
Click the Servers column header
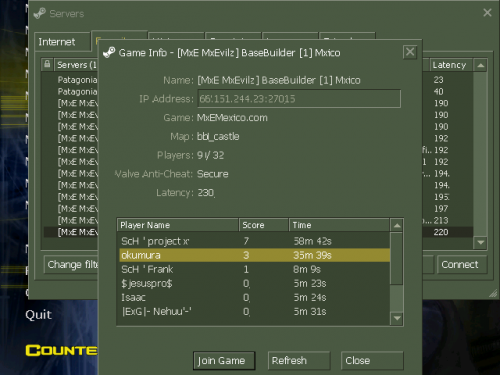(76, 65)
